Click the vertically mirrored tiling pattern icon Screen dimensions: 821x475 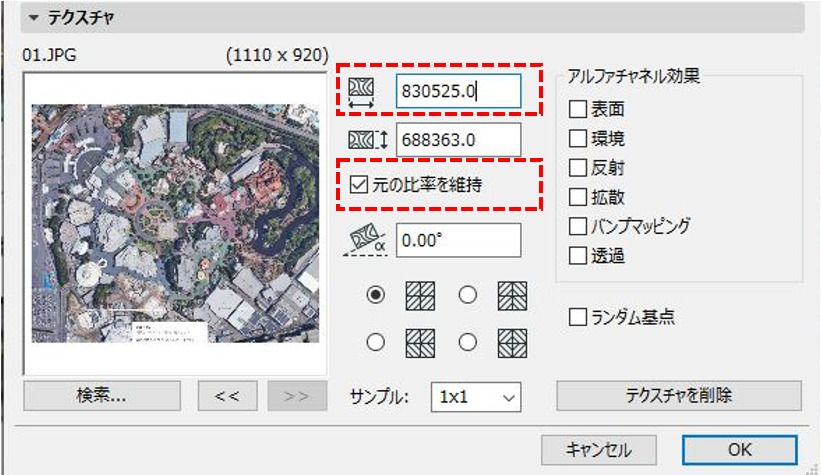pos(420,343)
